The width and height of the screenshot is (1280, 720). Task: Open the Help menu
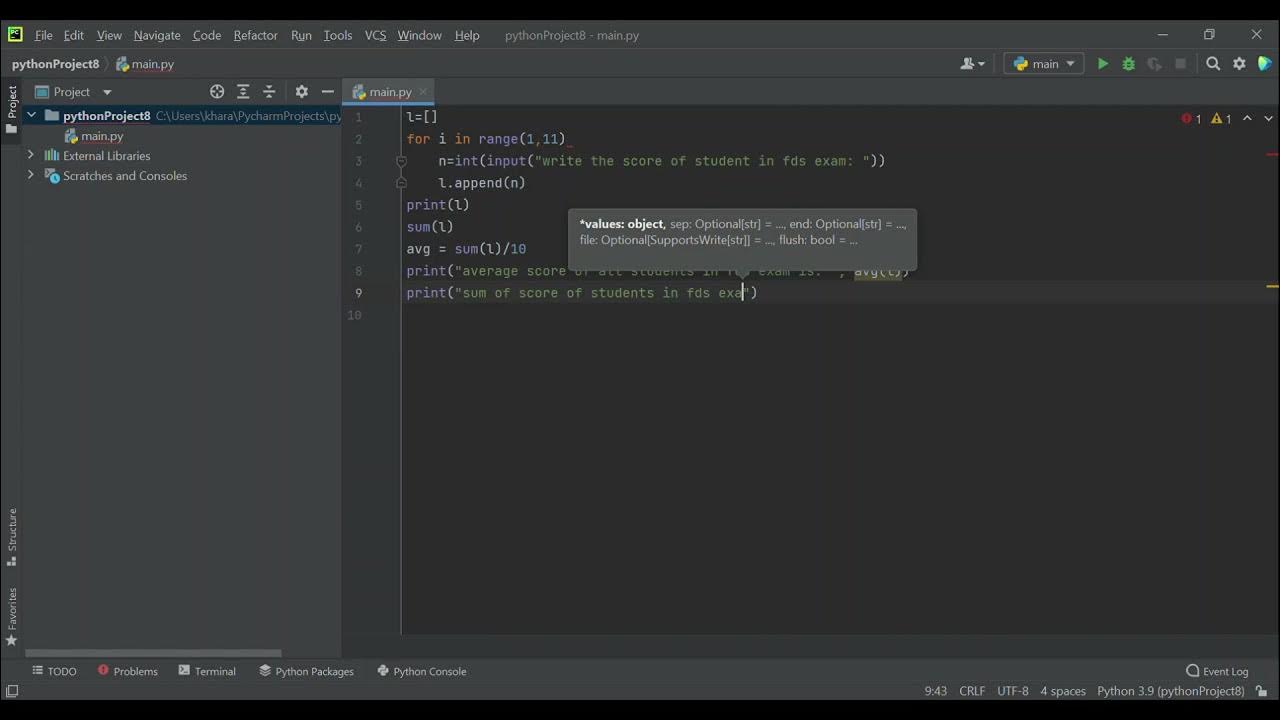pyautogui.click(x=467, y=35)
